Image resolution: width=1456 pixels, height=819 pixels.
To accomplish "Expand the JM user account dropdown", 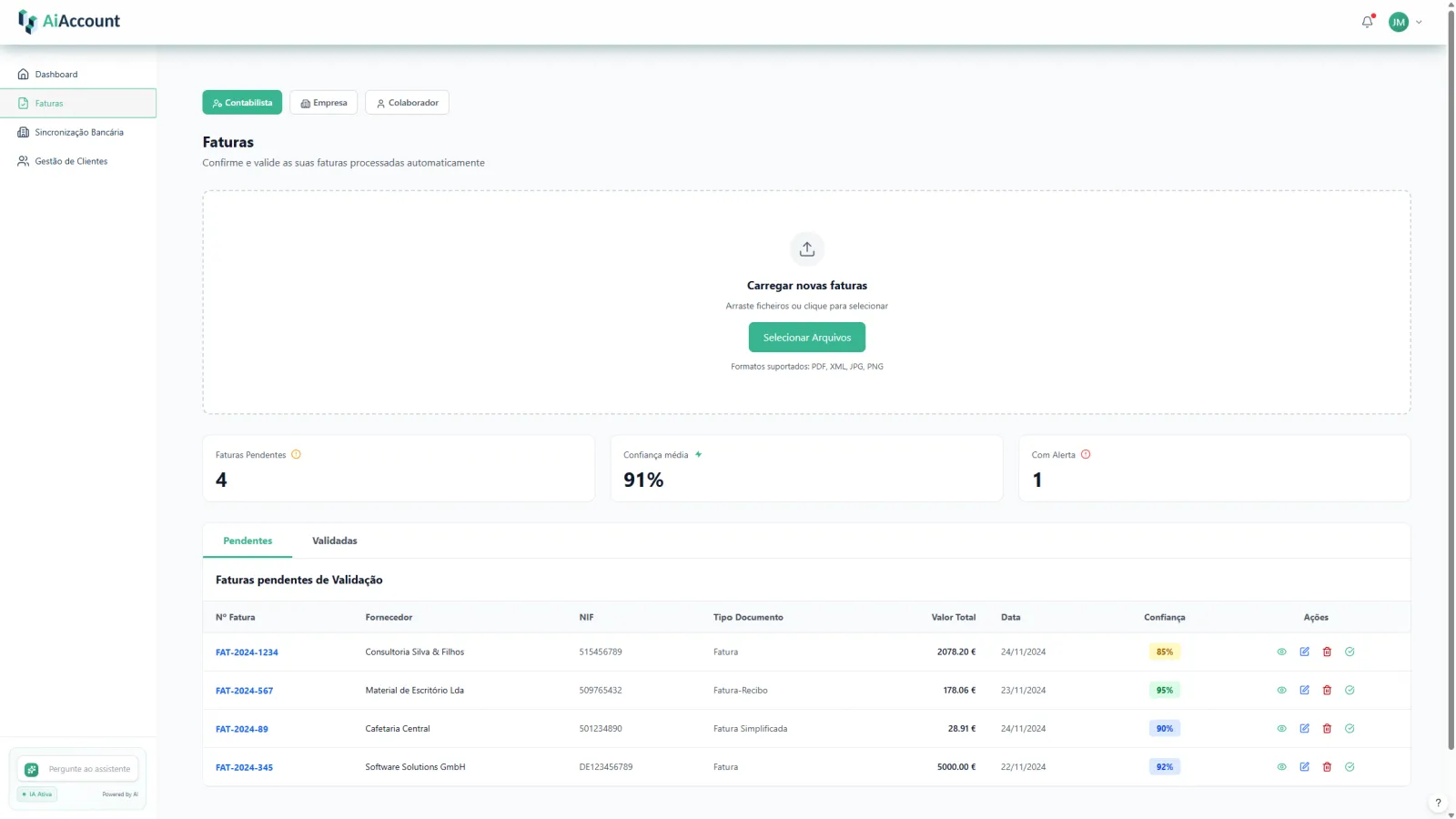I will 1406,22.
